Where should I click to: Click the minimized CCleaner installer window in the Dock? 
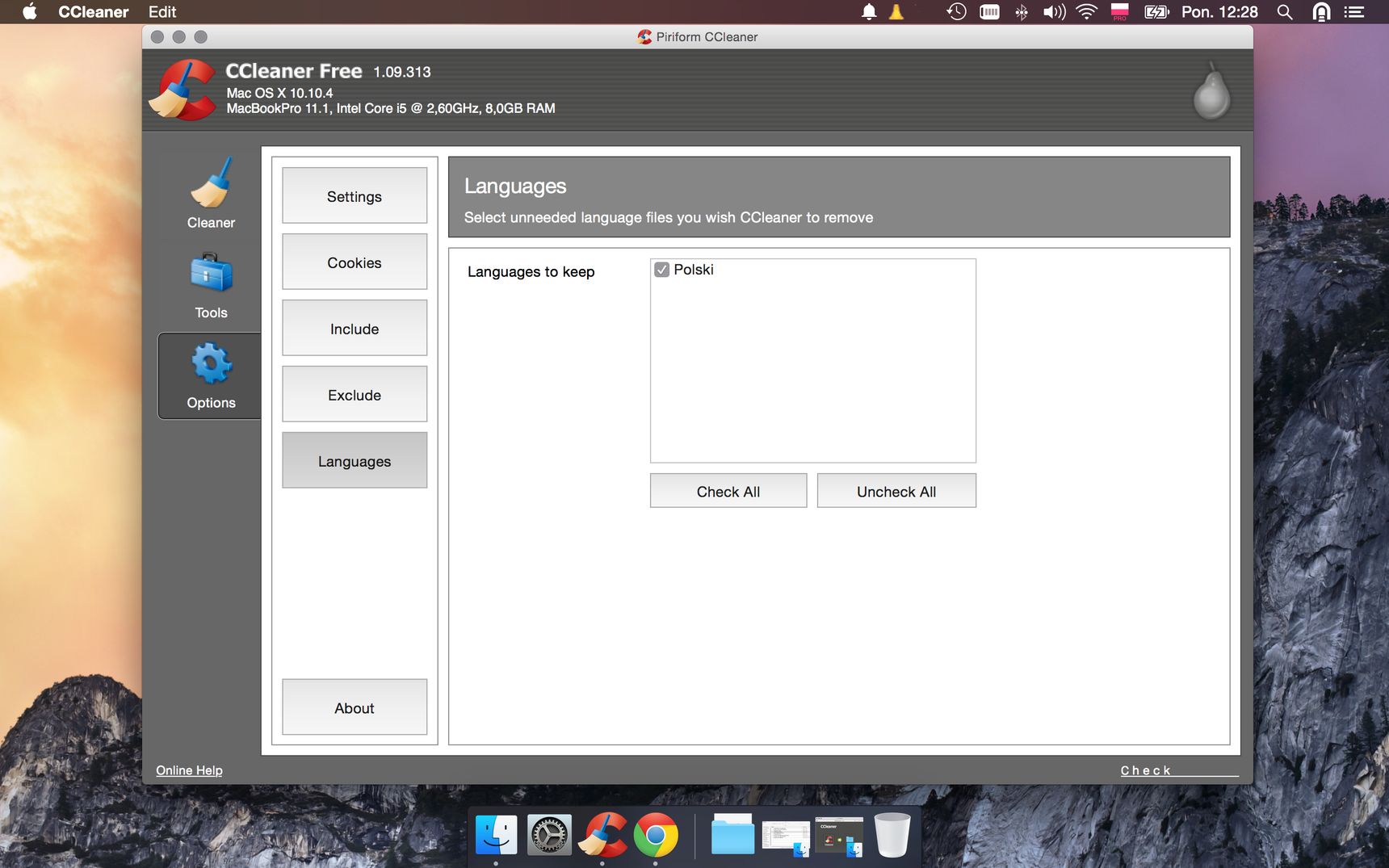(x=839, y=836)
